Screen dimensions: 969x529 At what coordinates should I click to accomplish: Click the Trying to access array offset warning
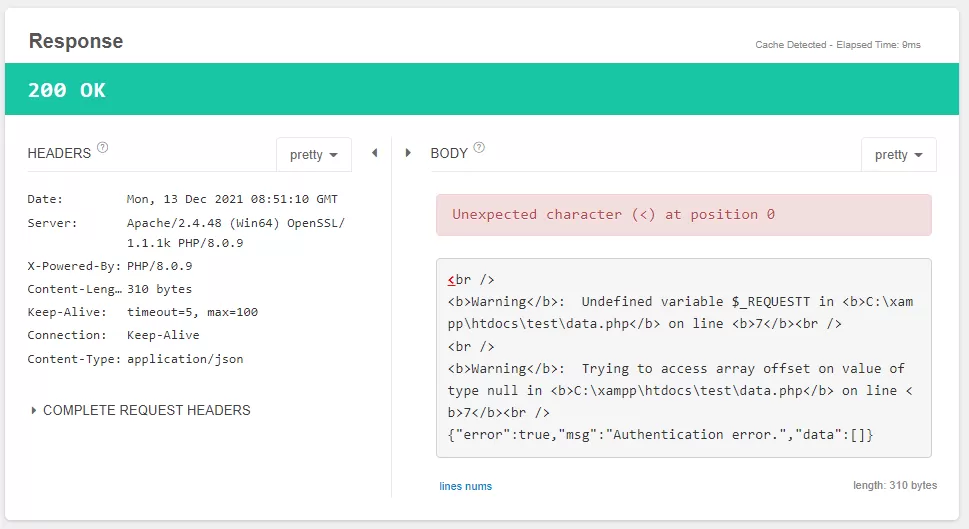680,391
